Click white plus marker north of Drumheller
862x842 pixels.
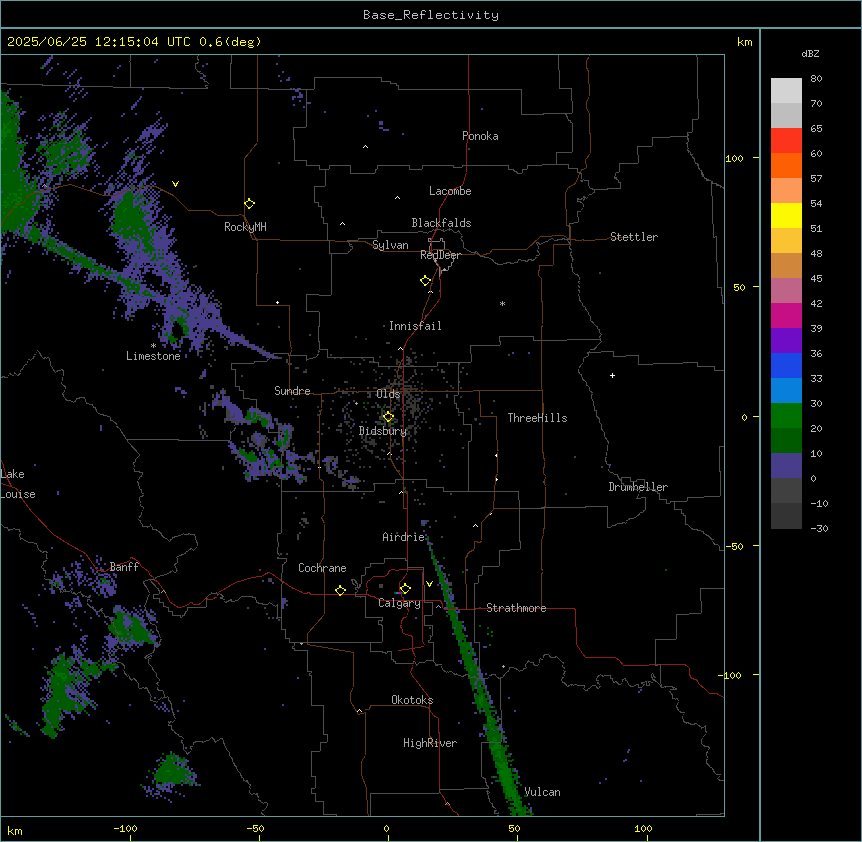pyautogui.click(x=612, y=375)
